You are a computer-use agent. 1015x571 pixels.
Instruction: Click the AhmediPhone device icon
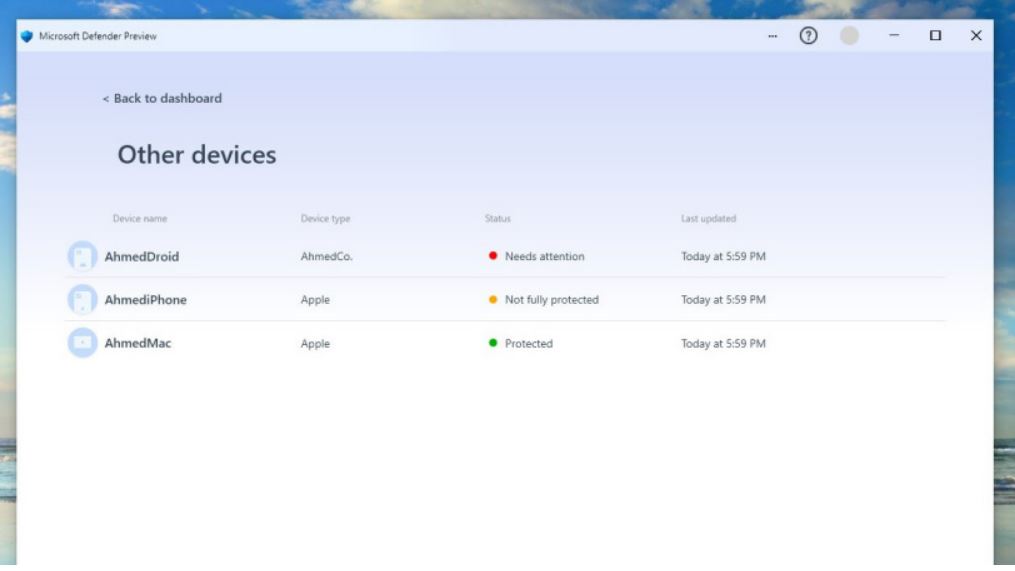(82, 300)
